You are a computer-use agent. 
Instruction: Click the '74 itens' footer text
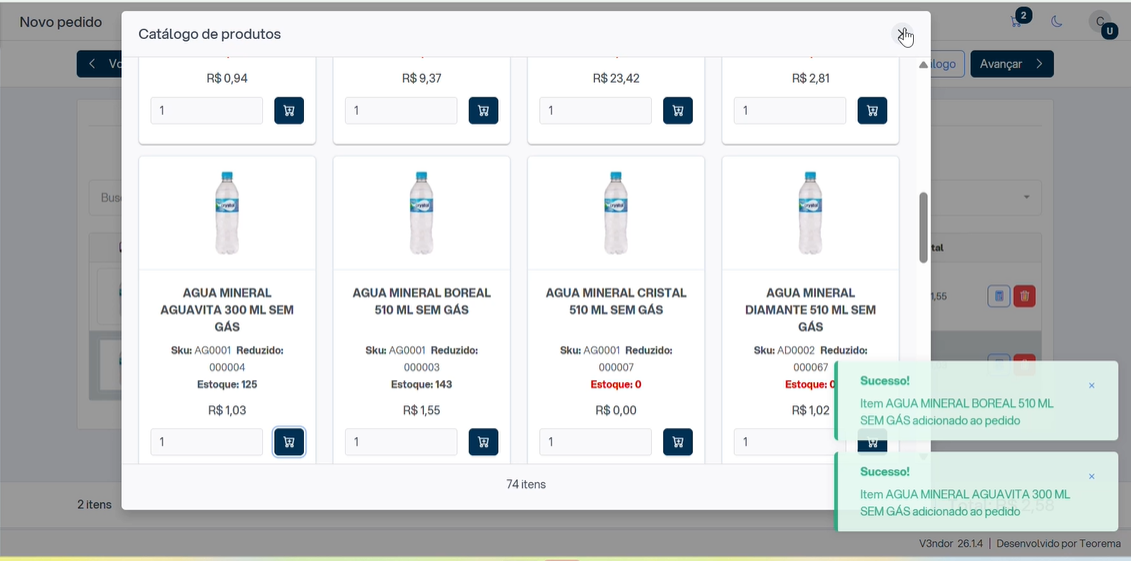coord(526,485)
